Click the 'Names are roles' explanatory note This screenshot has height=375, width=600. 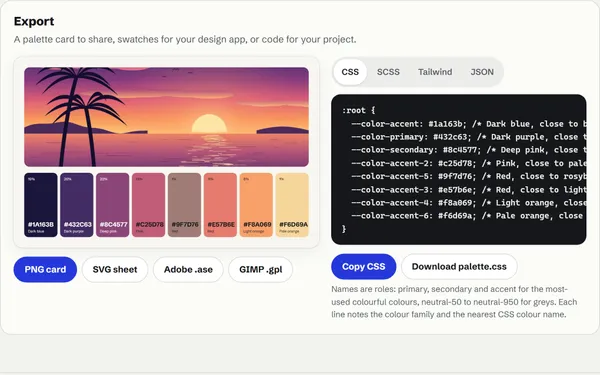[x=454, y=302]
